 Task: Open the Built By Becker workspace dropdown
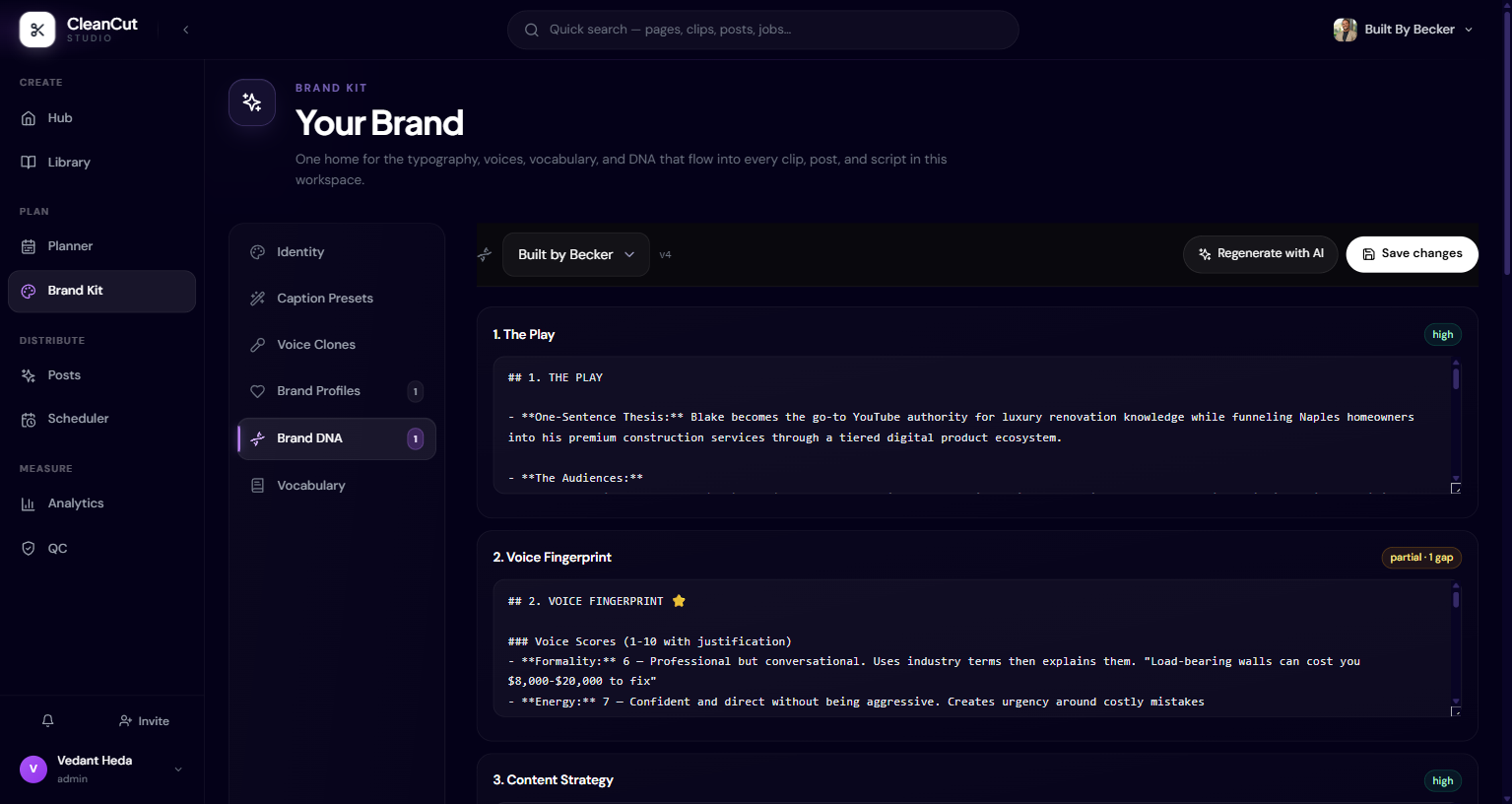[x=1403, y=30]
